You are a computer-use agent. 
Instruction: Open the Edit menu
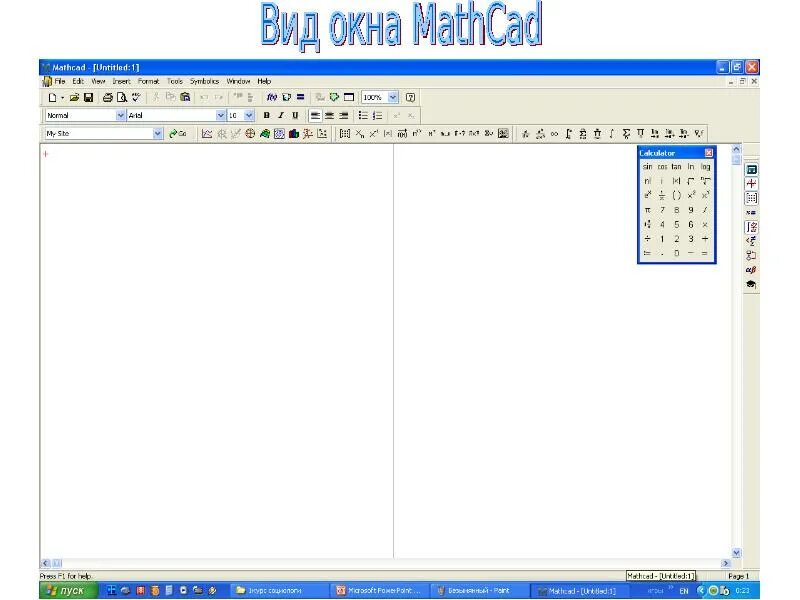pos(78,81)
